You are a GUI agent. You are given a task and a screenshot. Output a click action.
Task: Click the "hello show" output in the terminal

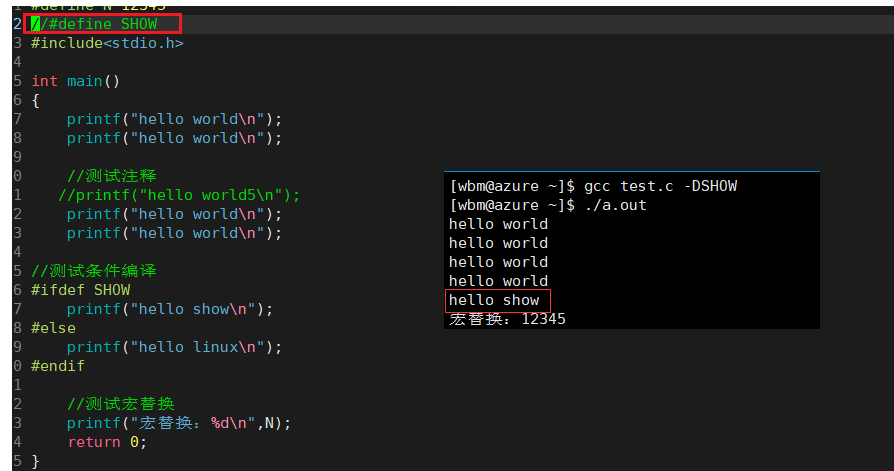tap(494, 300)
